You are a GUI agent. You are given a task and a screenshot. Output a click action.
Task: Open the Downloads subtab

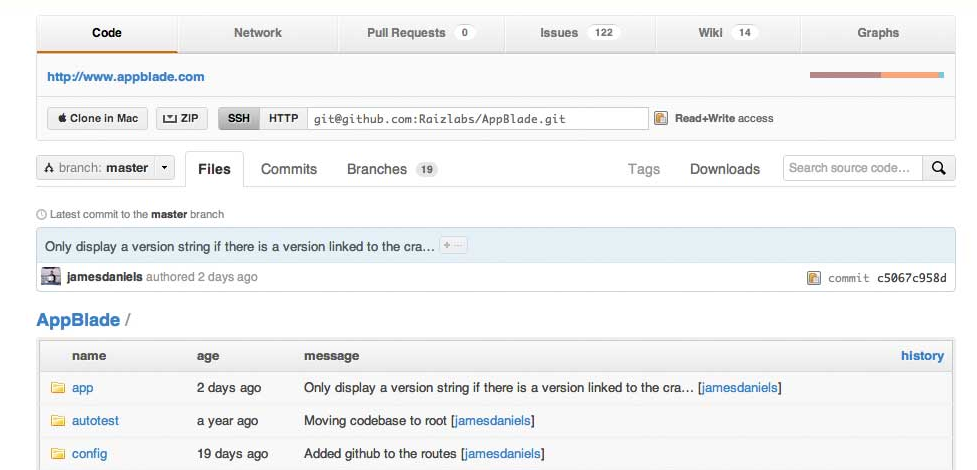tap(725, 169)
